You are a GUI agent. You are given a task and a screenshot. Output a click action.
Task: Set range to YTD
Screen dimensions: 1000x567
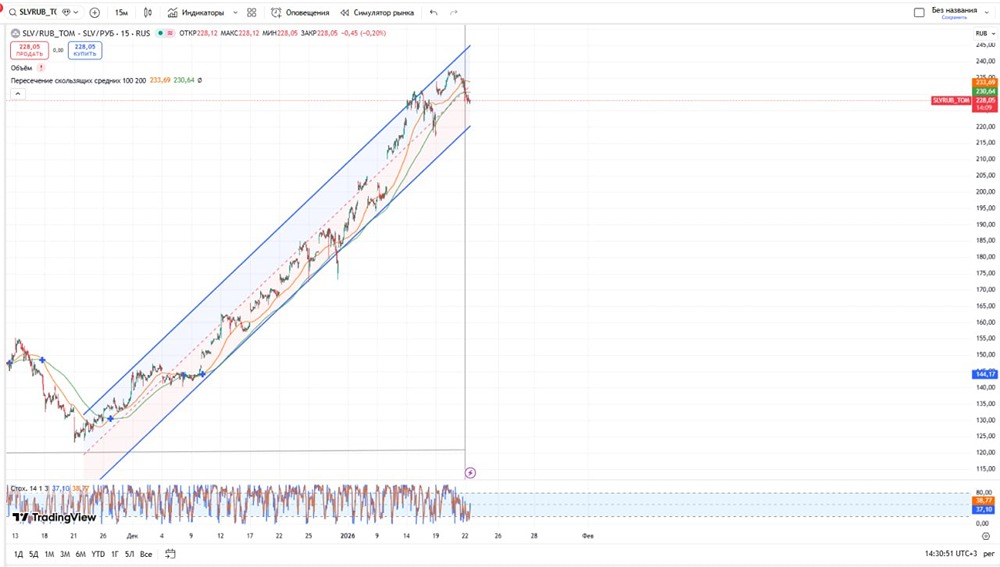coord(98,554)
